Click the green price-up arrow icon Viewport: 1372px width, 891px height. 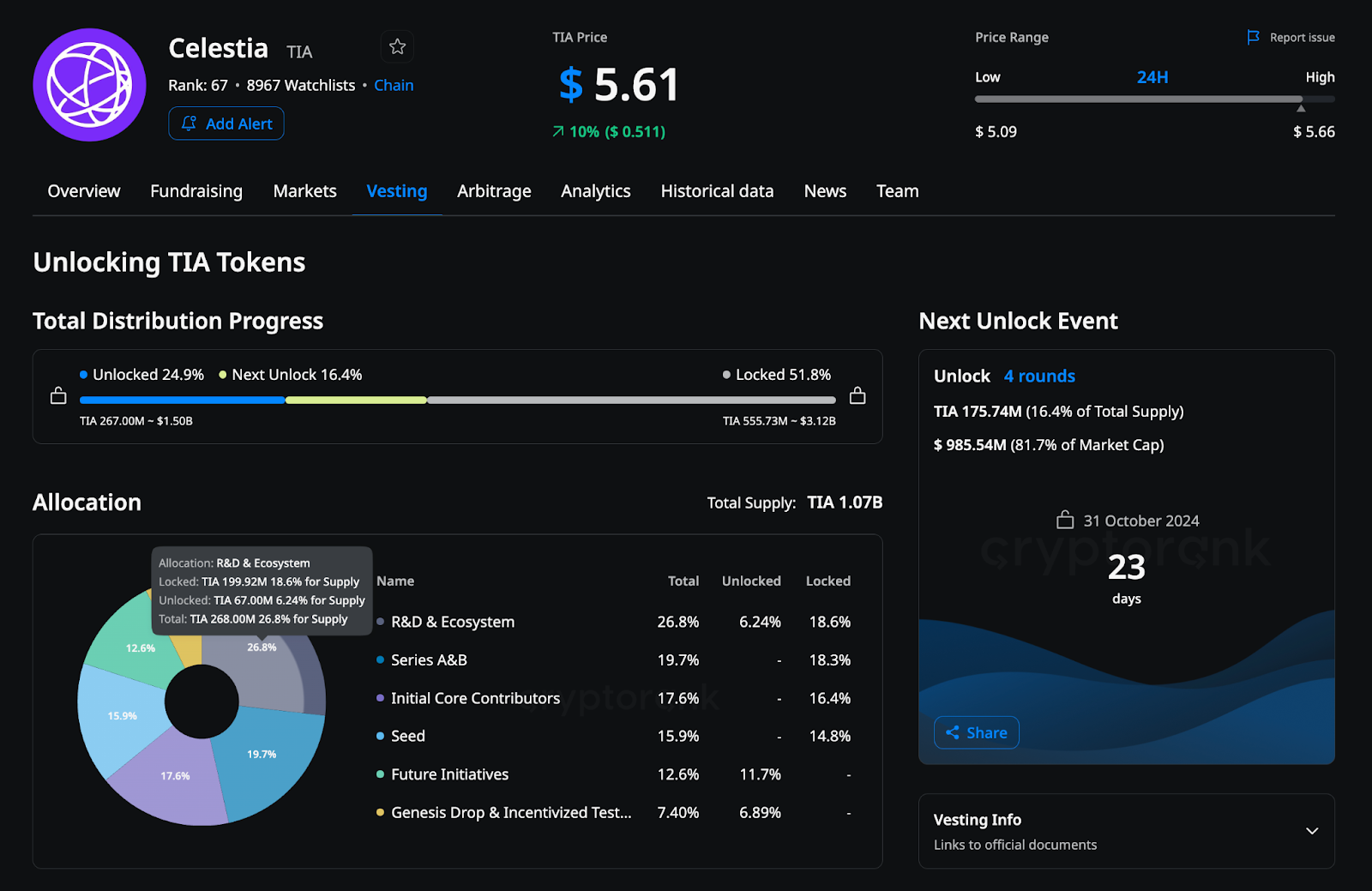[558, 131]
